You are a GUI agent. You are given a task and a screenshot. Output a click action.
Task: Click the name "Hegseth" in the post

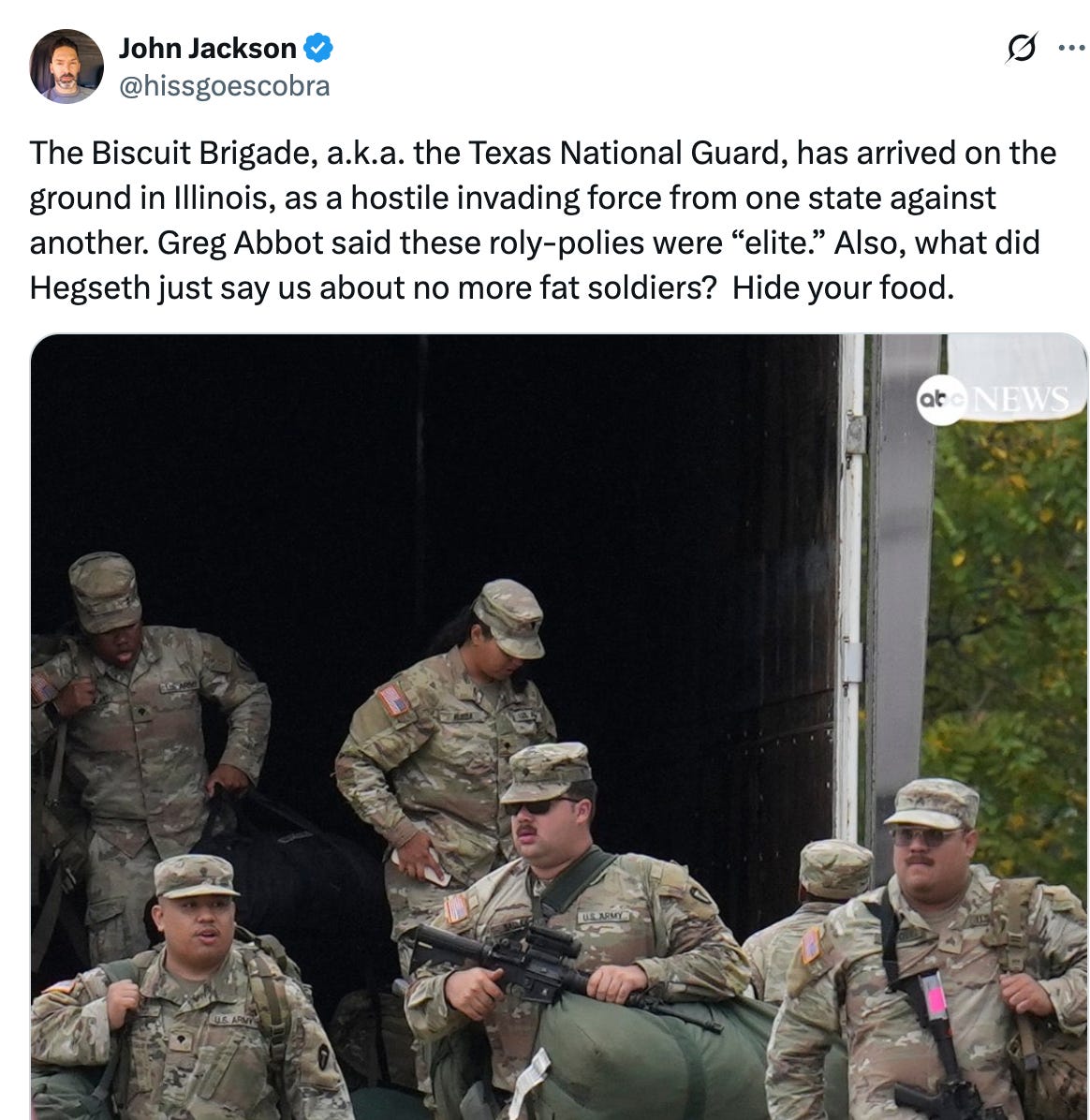click(90, 287)
